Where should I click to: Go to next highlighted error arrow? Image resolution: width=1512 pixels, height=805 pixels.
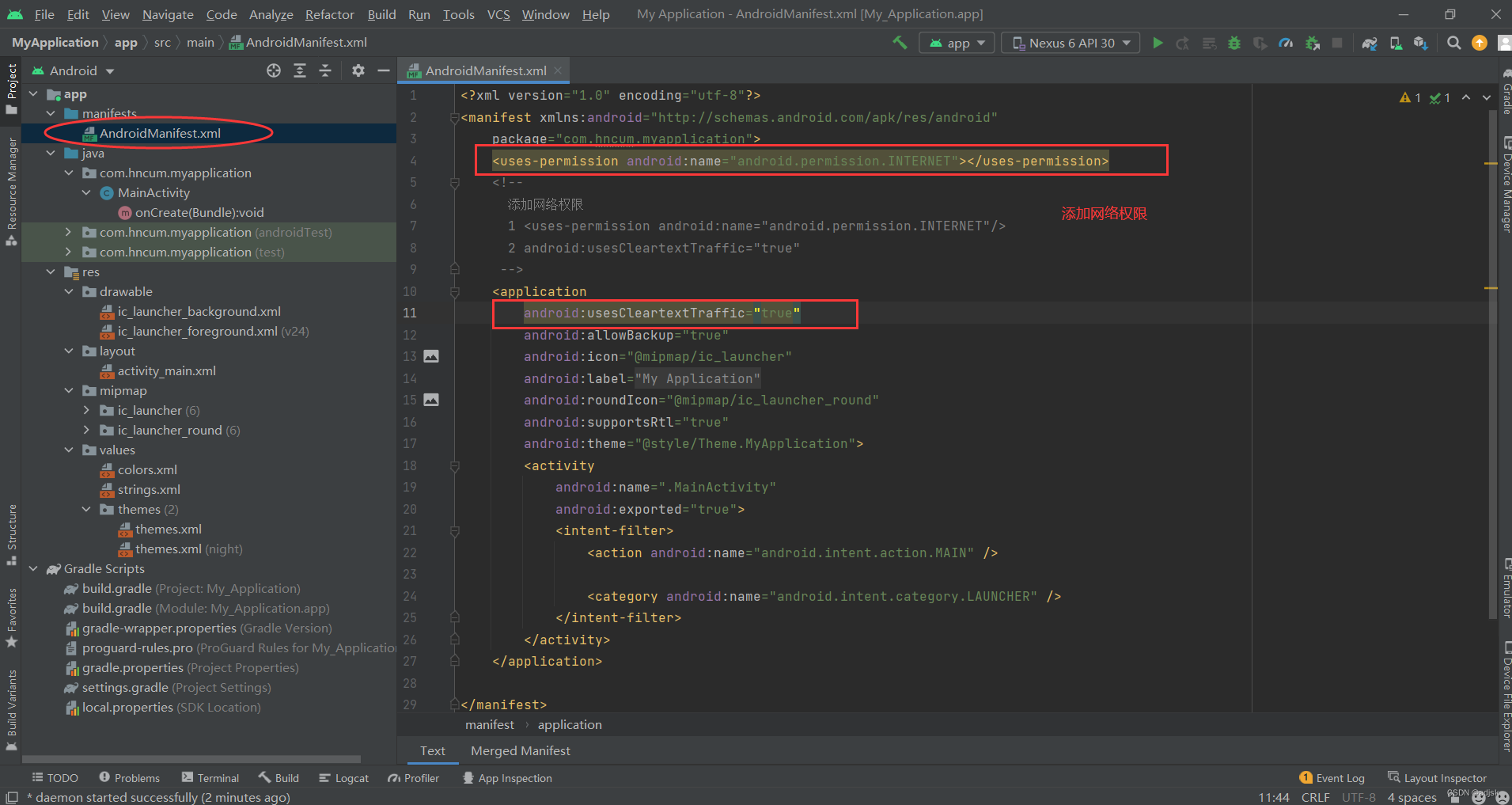coord(1487,97)
